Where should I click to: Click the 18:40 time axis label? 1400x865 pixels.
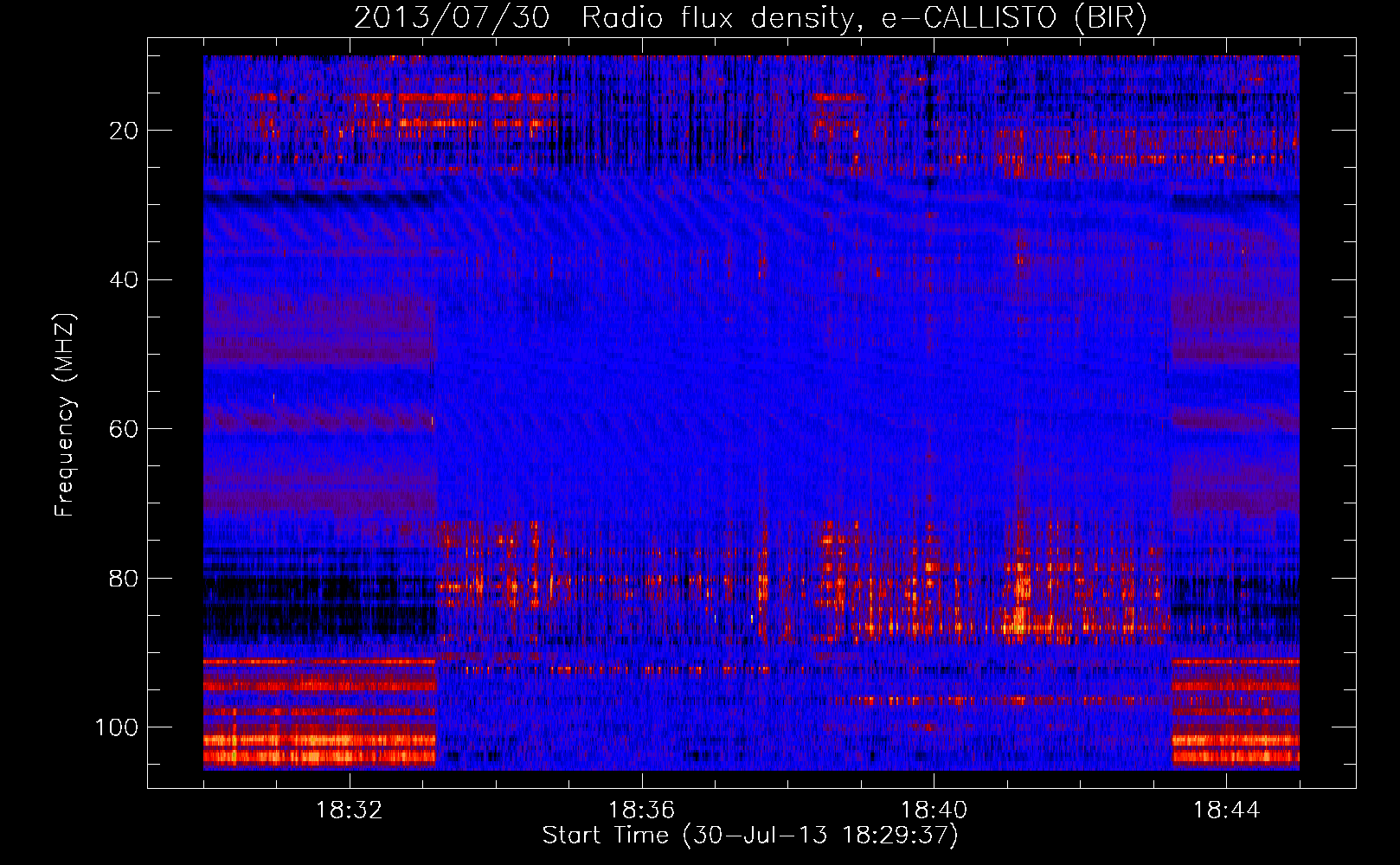point(934,811)
